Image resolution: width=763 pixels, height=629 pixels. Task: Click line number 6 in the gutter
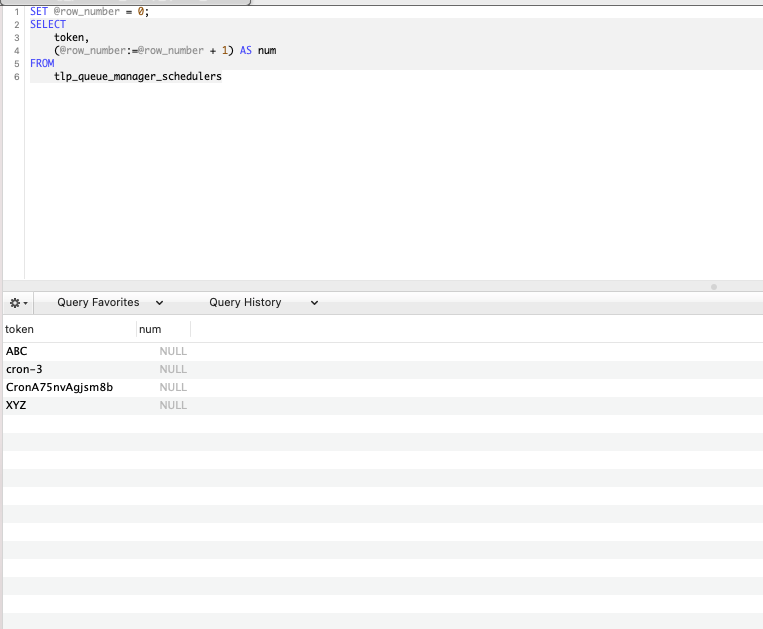[17, 76]
